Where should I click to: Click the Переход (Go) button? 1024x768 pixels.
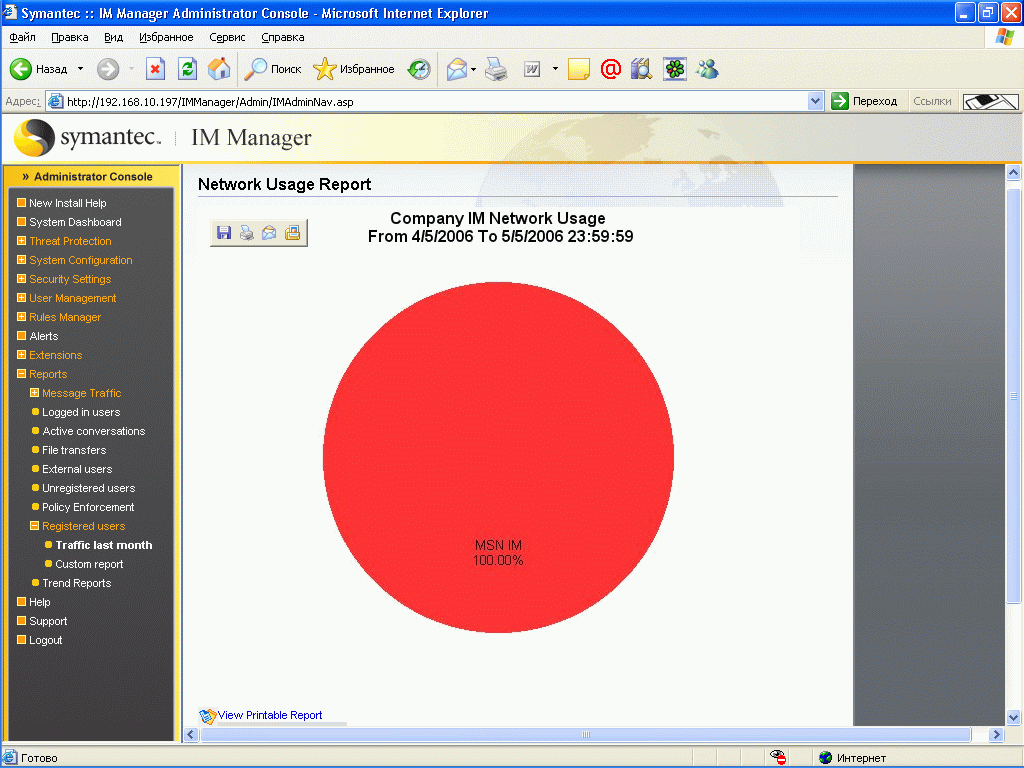(865, 101)
